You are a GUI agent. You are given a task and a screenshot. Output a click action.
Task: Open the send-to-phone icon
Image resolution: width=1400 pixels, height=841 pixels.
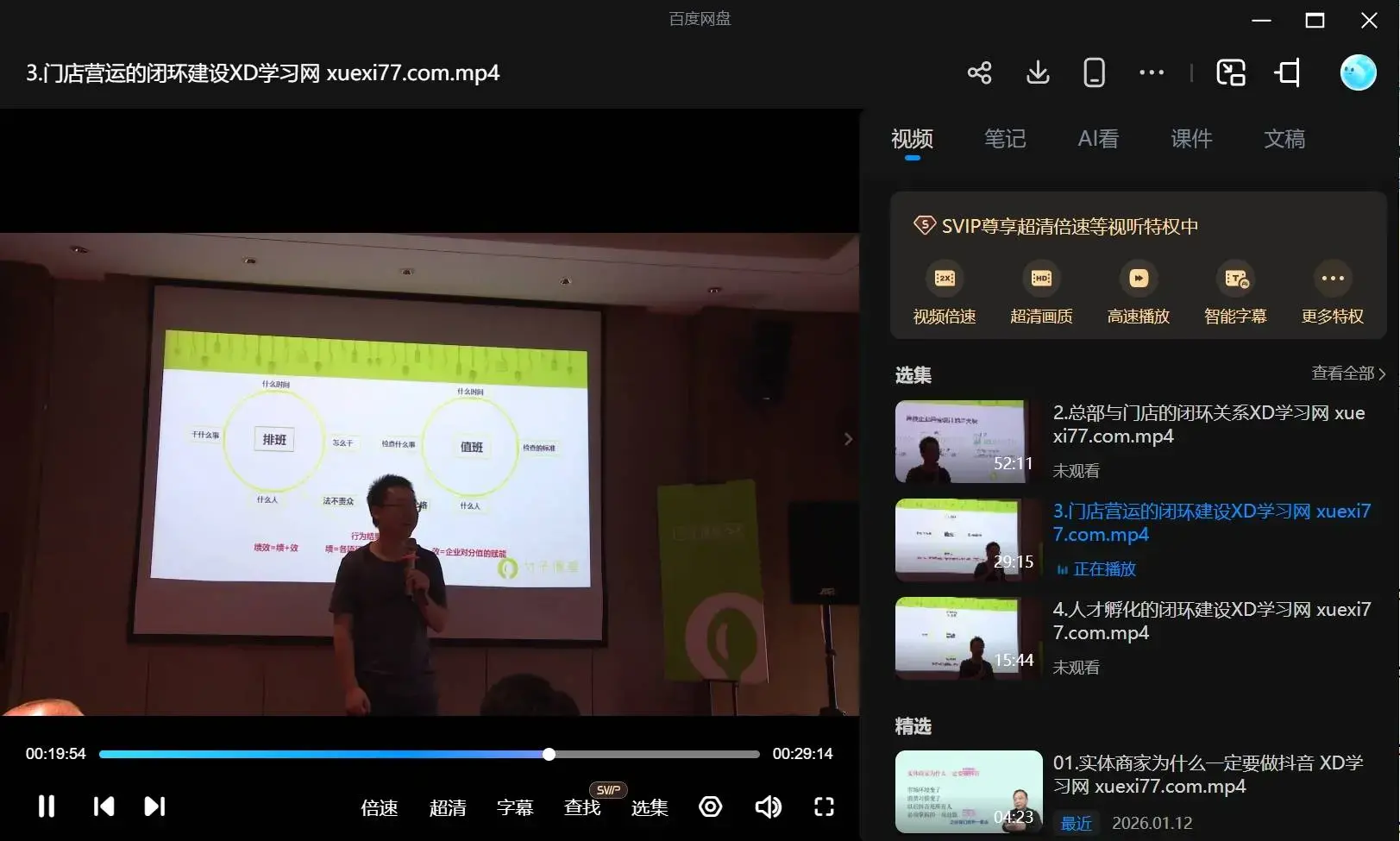(x=1094, y=72)
